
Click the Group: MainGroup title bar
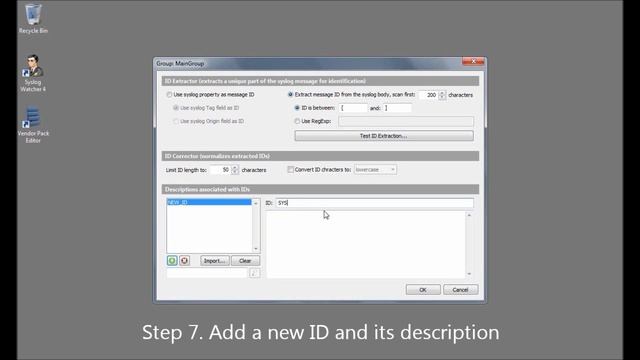[308, 63]
